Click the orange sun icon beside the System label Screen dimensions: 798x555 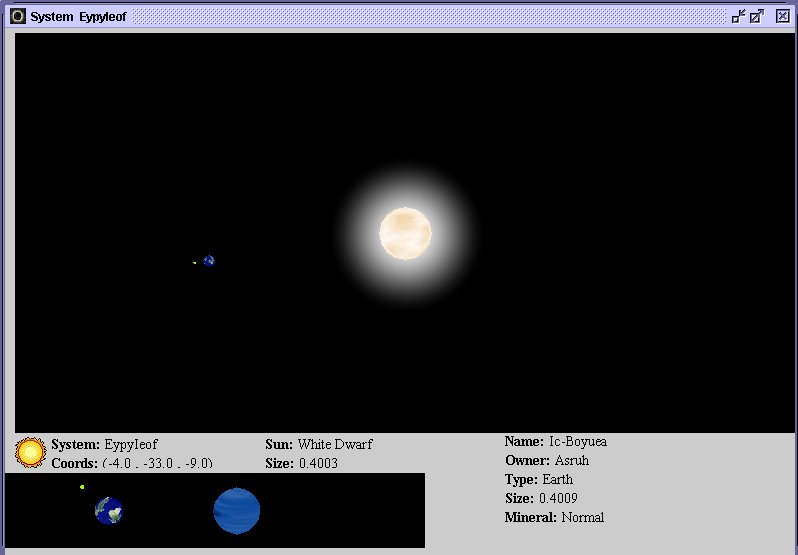tap(31, 453)
